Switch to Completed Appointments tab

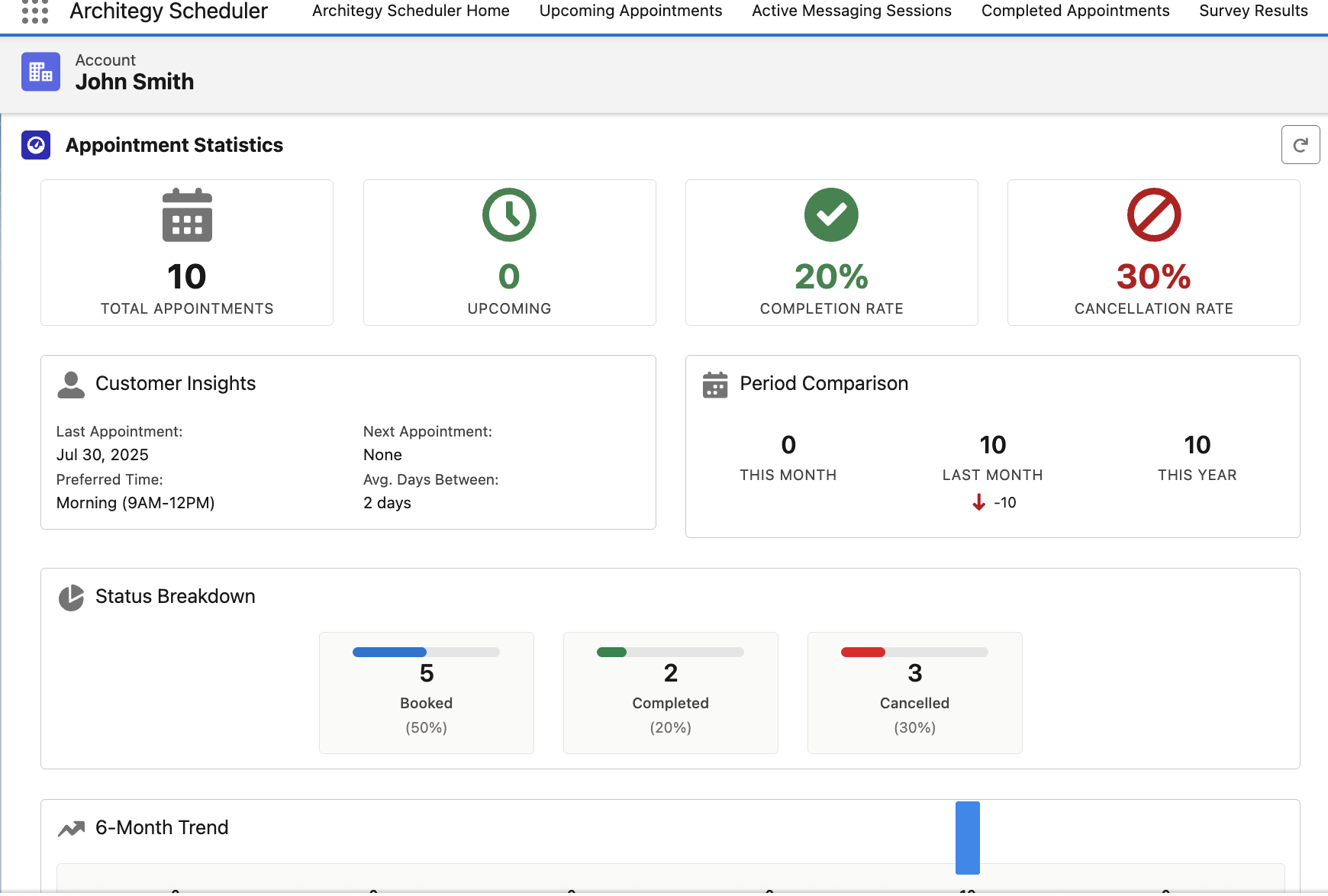coord(1075,11)
